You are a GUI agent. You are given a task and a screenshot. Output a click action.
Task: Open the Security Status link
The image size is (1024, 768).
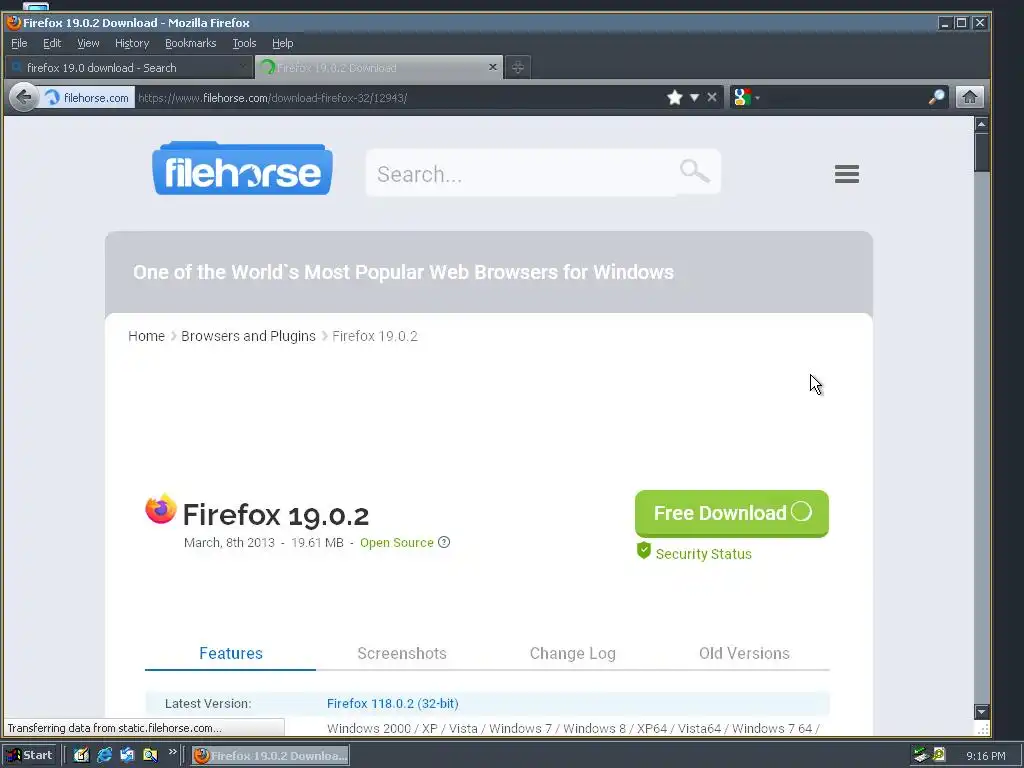pos(703,554)
